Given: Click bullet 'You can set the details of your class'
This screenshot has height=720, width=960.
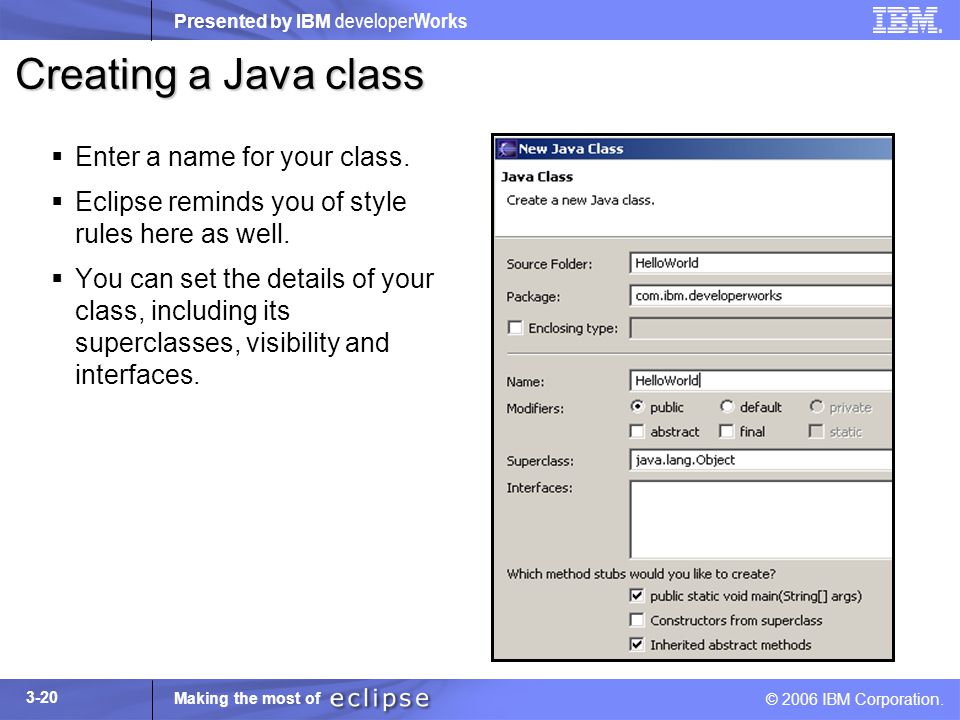Looking at the screenshot, I should tap(254, 326).
